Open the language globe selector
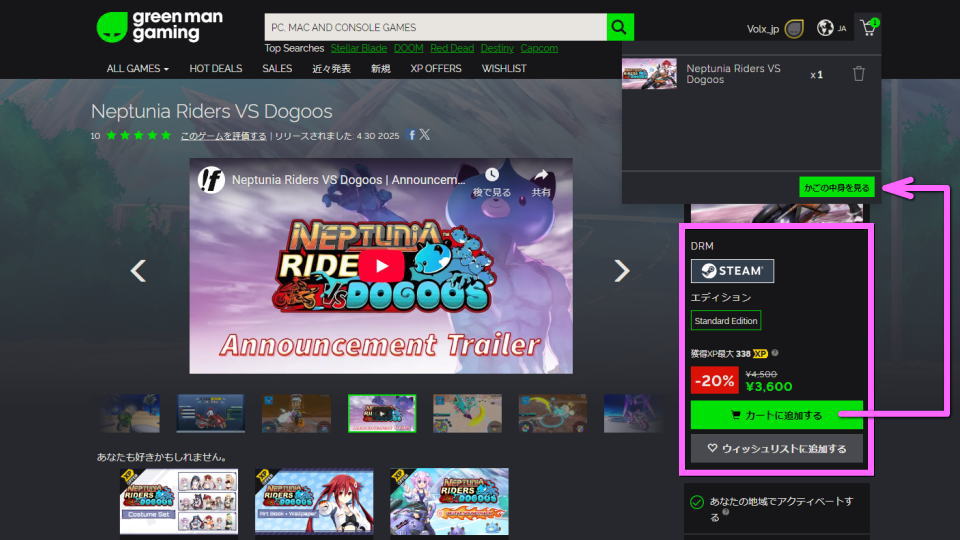The width and height of the screenshot is (960, 540). pyautogui.click(x=825, y=28)
